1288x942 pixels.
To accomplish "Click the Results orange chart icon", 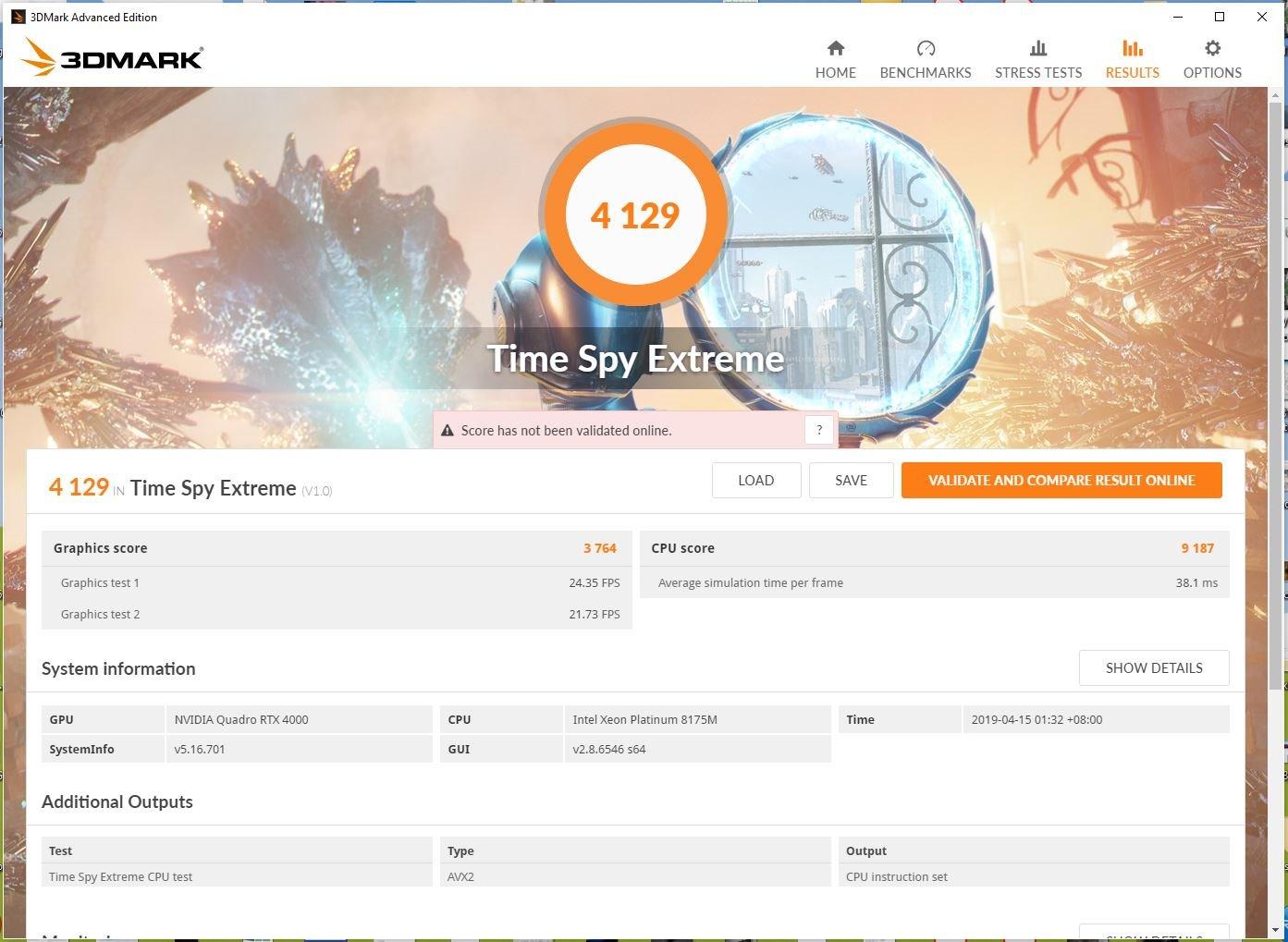I will [1132, 48].
